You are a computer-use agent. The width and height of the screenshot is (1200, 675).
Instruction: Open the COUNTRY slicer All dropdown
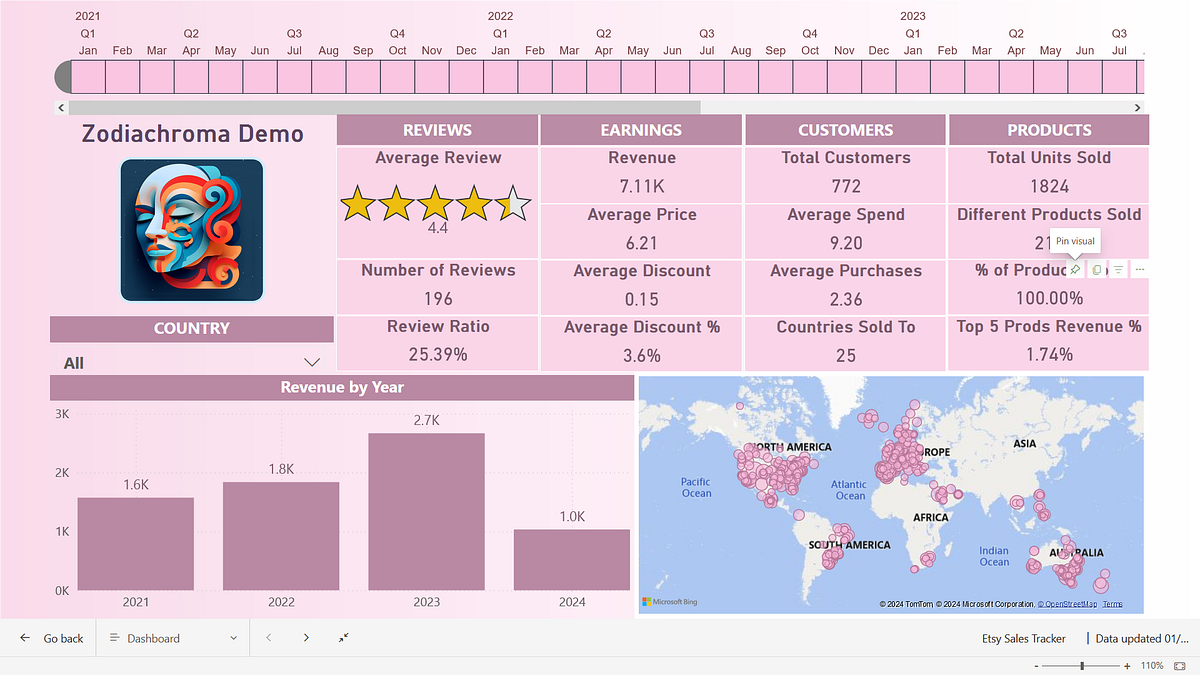coord(311,361)
